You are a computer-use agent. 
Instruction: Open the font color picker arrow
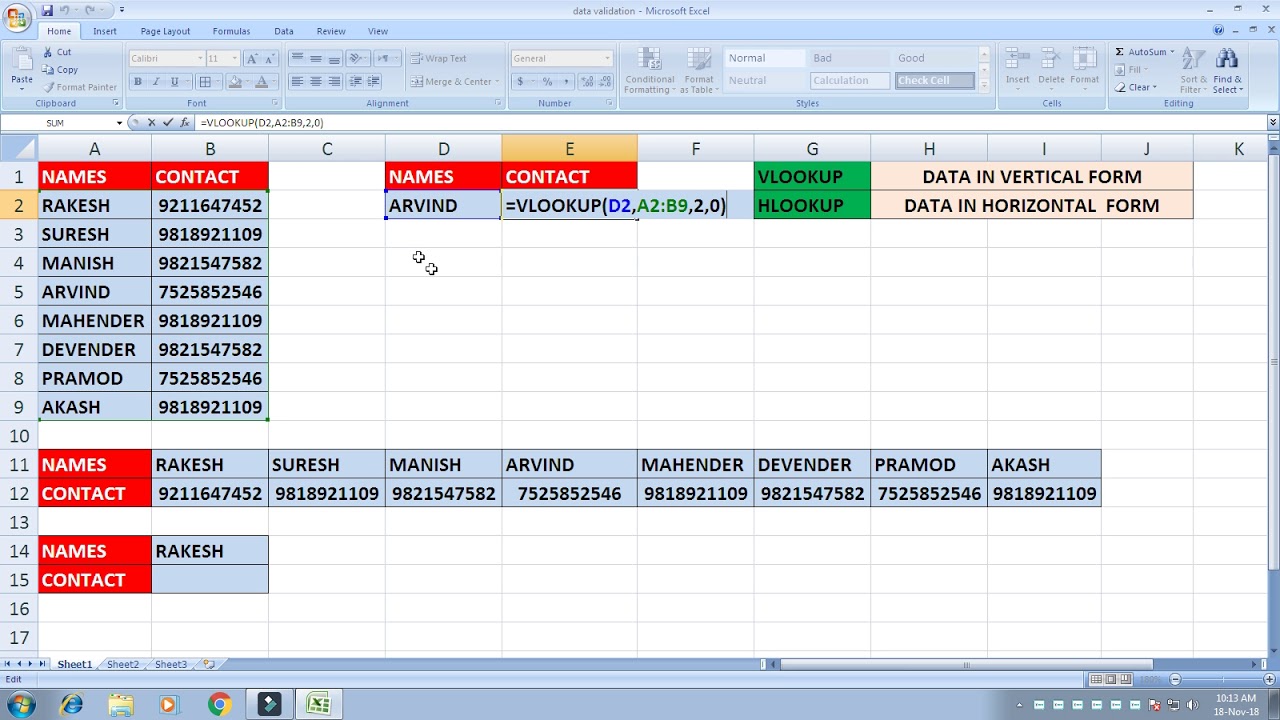click(x=275, y=82)
